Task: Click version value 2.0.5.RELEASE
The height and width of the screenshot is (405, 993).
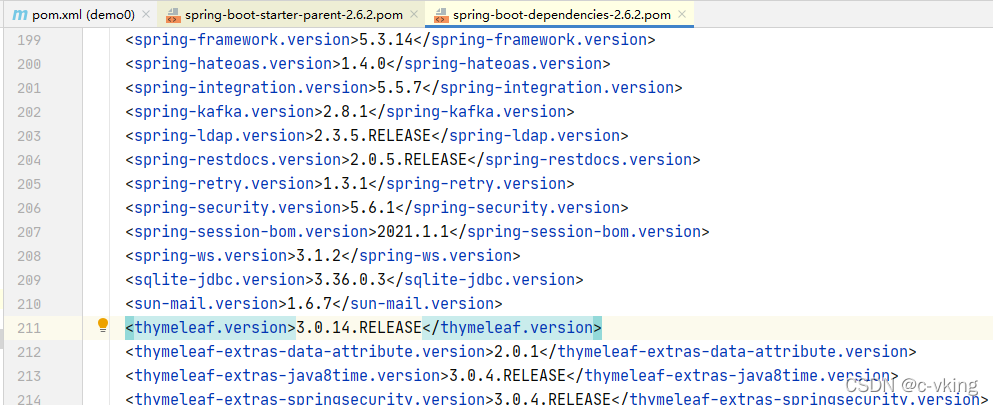Action: (408, 159)
